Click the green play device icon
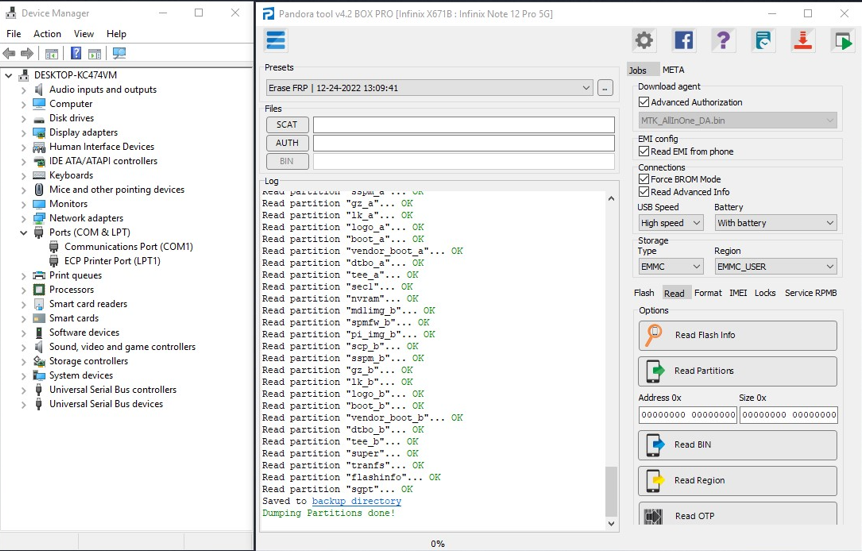 point(842,40)
